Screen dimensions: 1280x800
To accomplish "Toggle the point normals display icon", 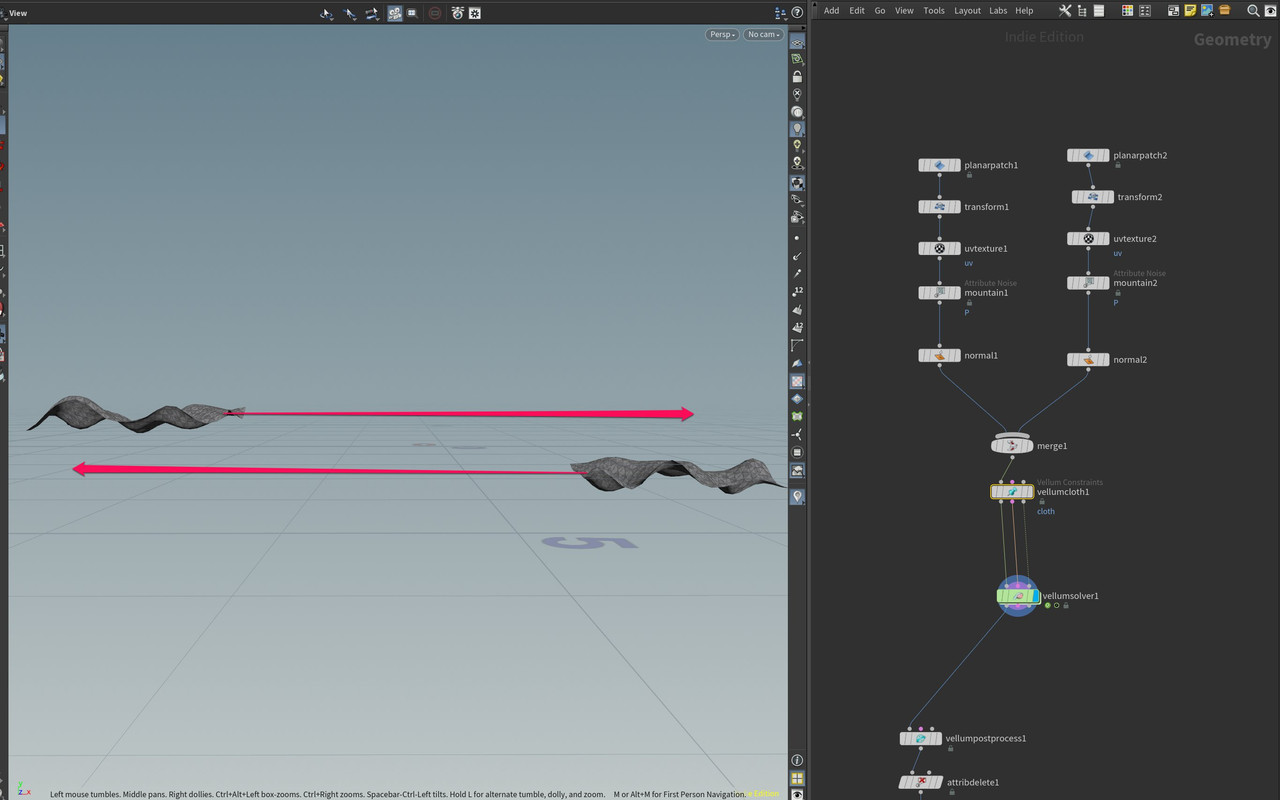I will pos(797,256).
